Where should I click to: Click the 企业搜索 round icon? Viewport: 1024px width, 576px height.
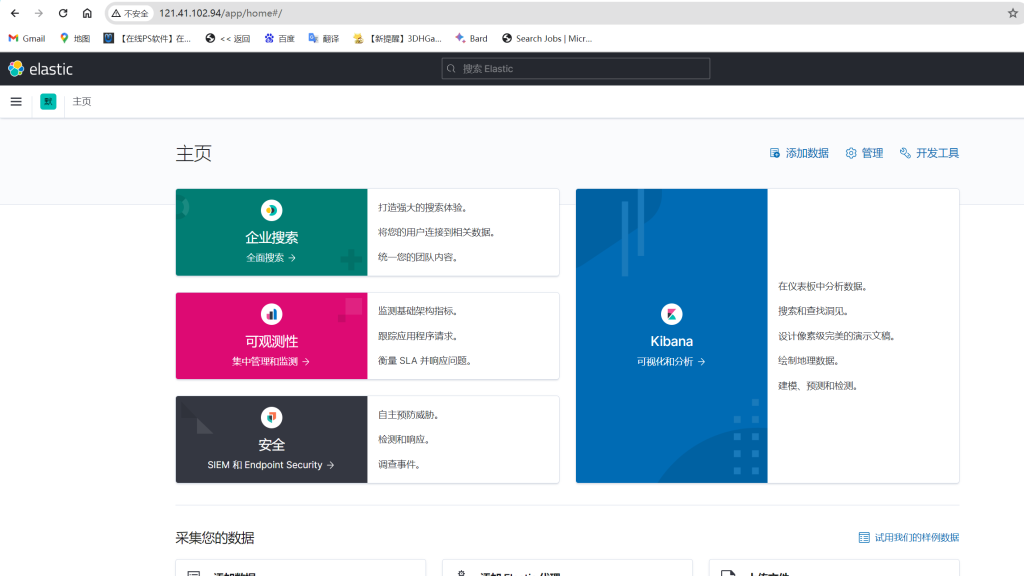tap(272, 210)
